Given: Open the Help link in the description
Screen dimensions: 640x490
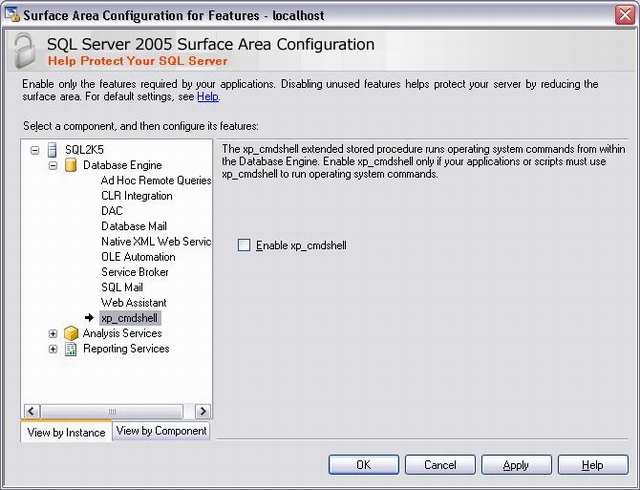Looking at the screenshot, I should (x=208, y=97).
